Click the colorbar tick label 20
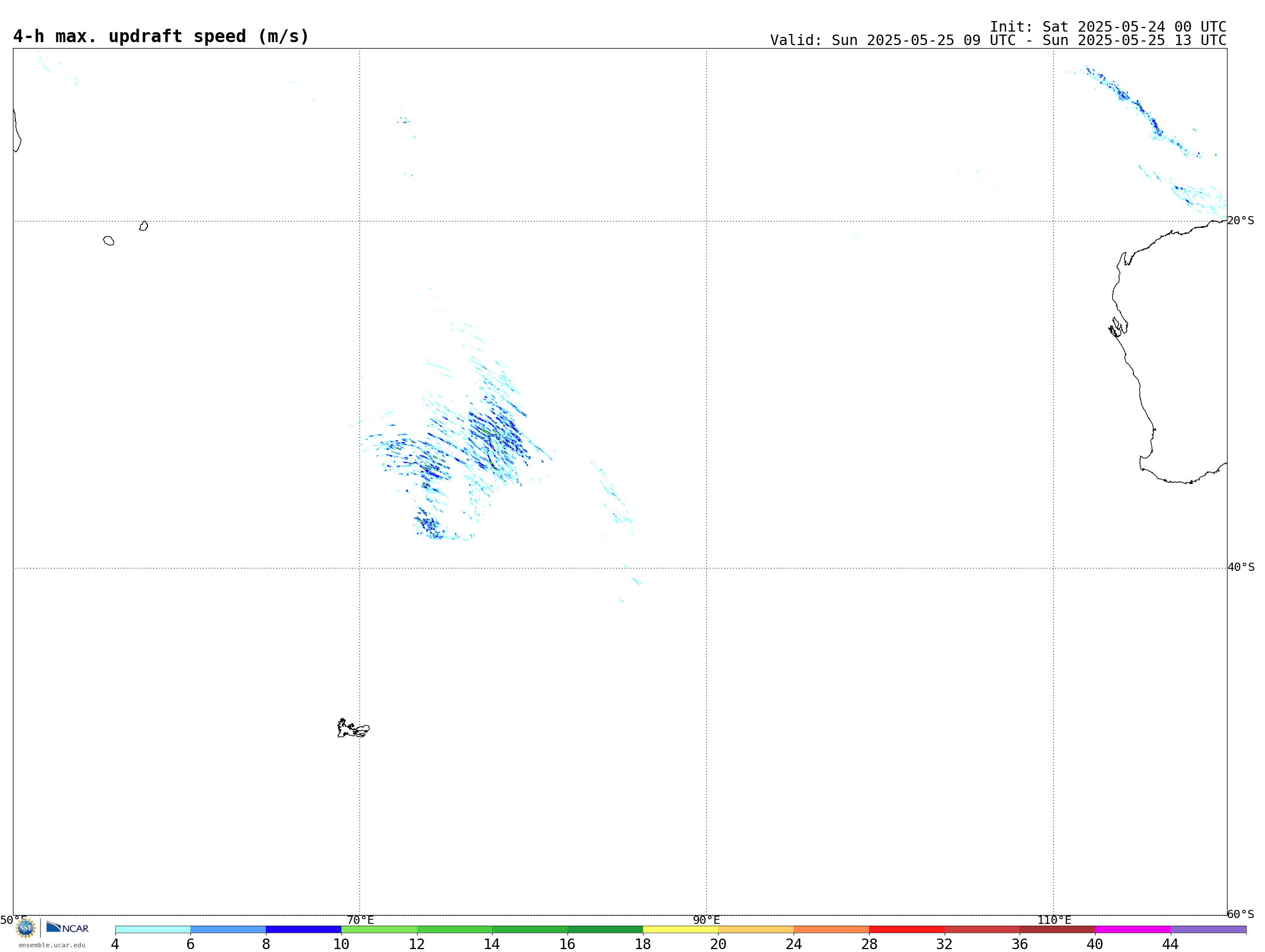This screenshot has height=952, width=1265. click(x=718, y=944)
